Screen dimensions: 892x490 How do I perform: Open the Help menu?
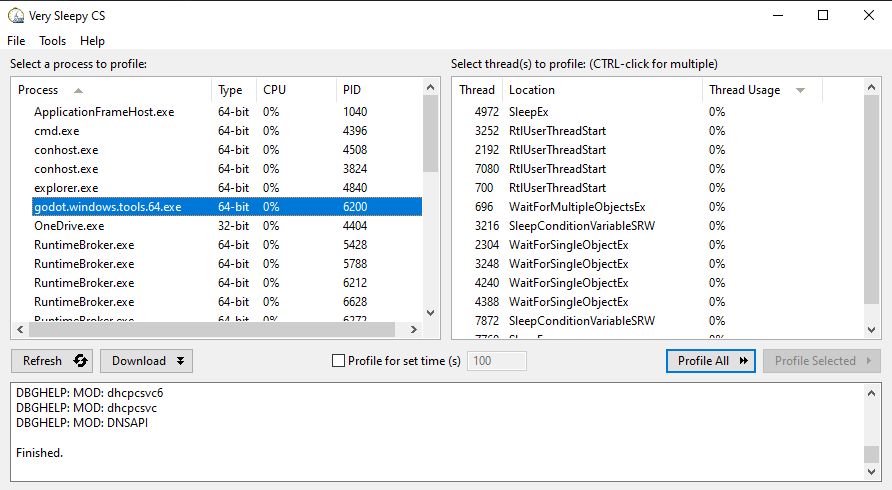tap(92, 41)
